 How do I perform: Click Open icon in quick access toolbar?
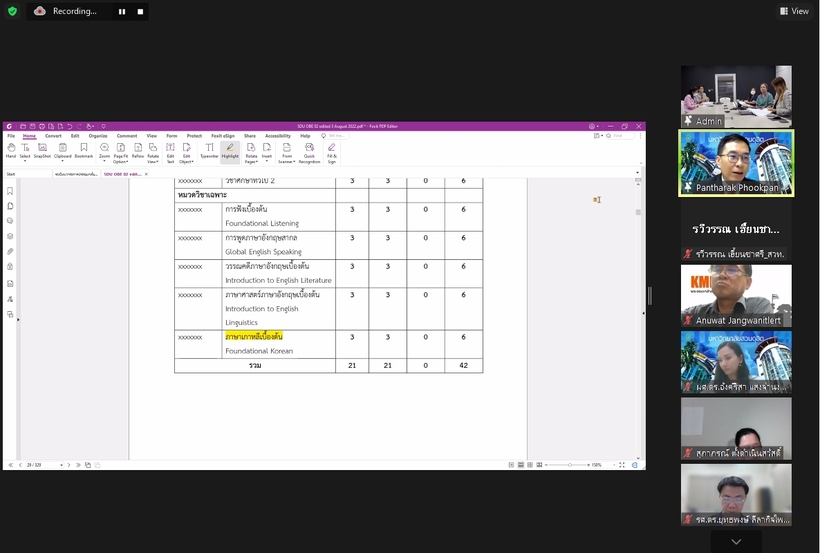click(23, 126)
